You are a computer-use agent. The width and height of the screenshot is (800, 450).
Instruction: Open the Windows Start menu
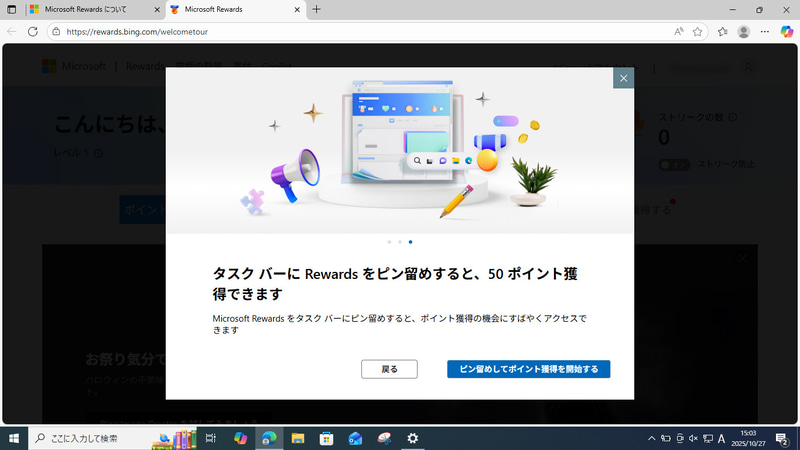point(14,438)
